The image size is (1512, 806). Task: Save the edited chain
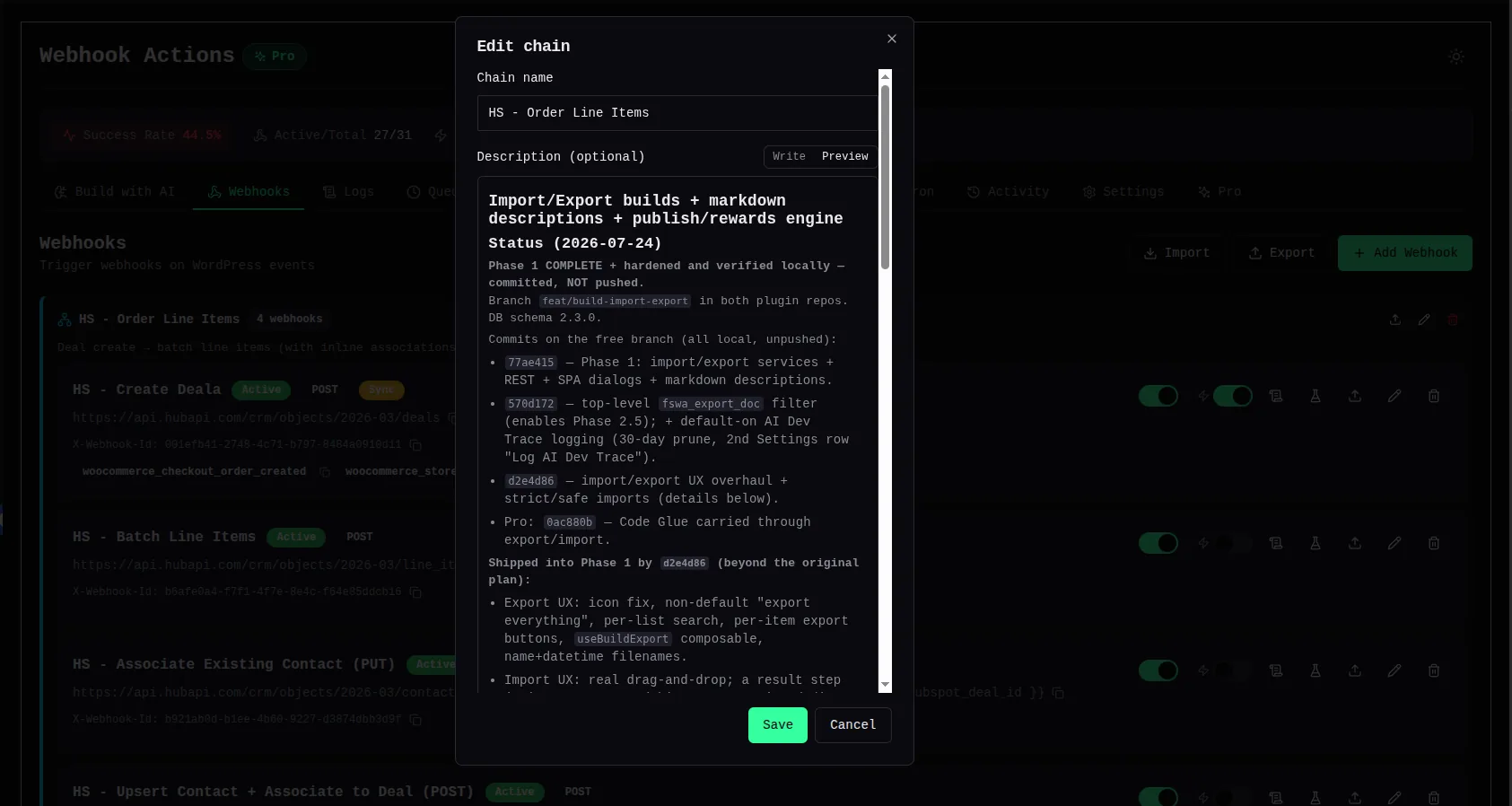point(778,725)
